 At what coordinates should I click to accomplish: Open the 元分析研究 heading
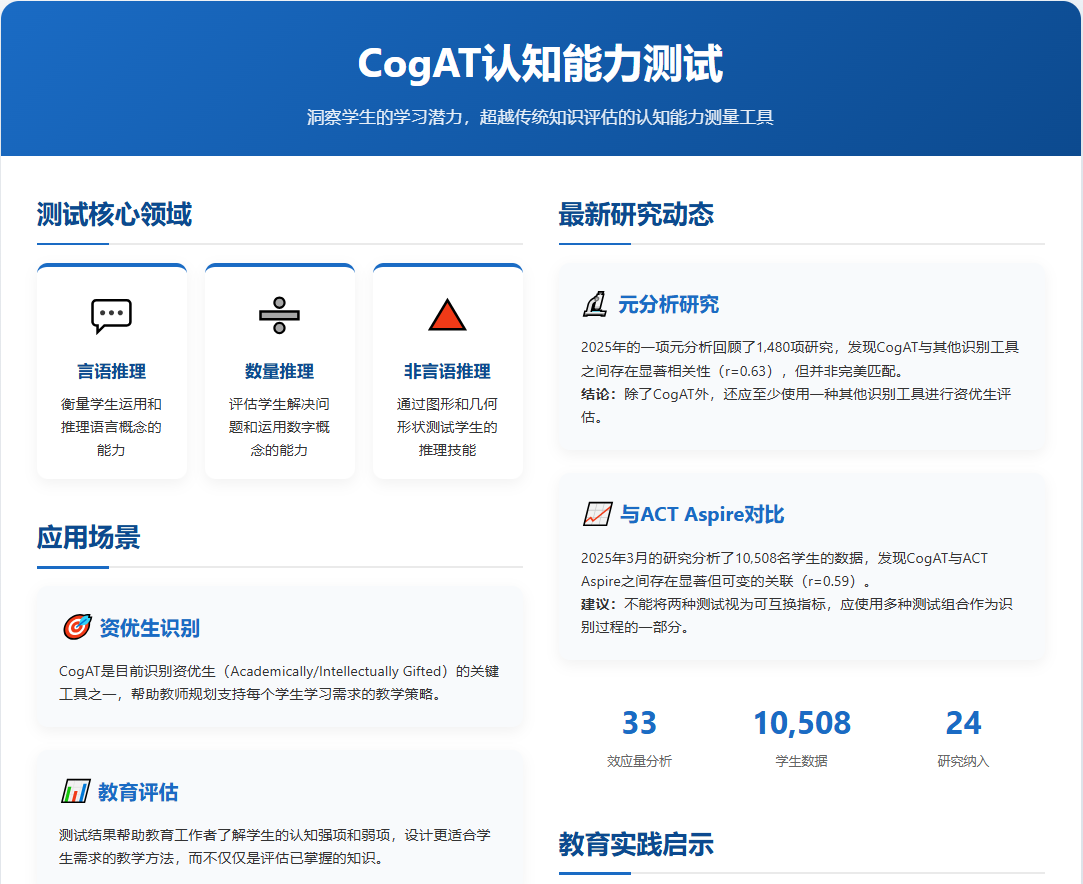(x=668, y=304)
